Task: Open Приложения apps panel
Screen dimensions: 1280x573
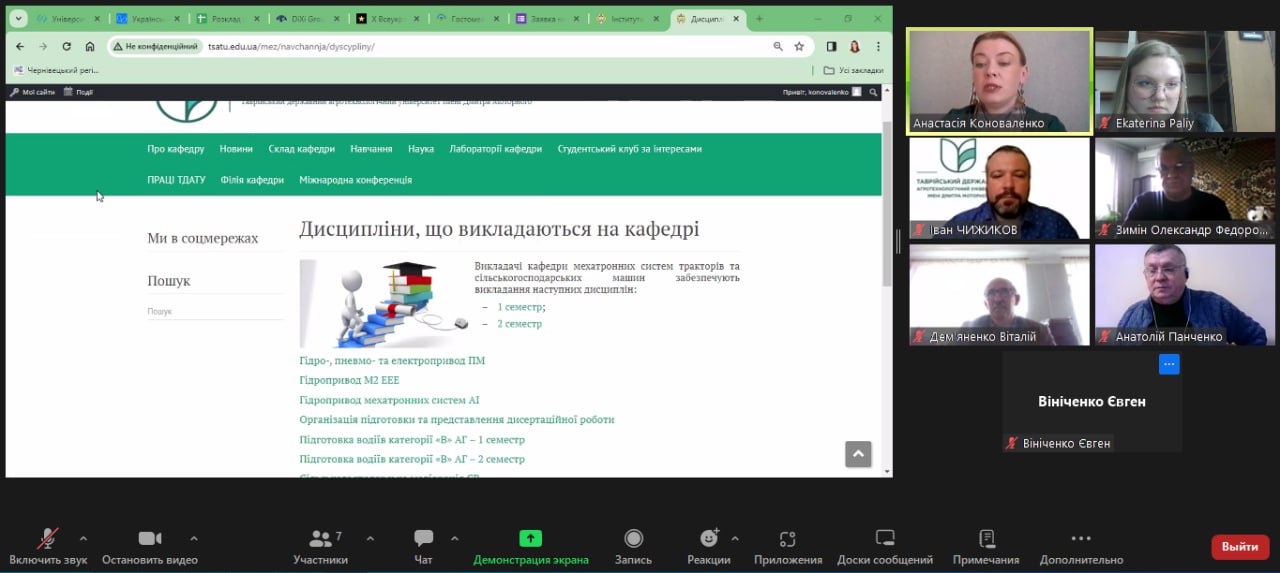Action: (x=788, y=547)
